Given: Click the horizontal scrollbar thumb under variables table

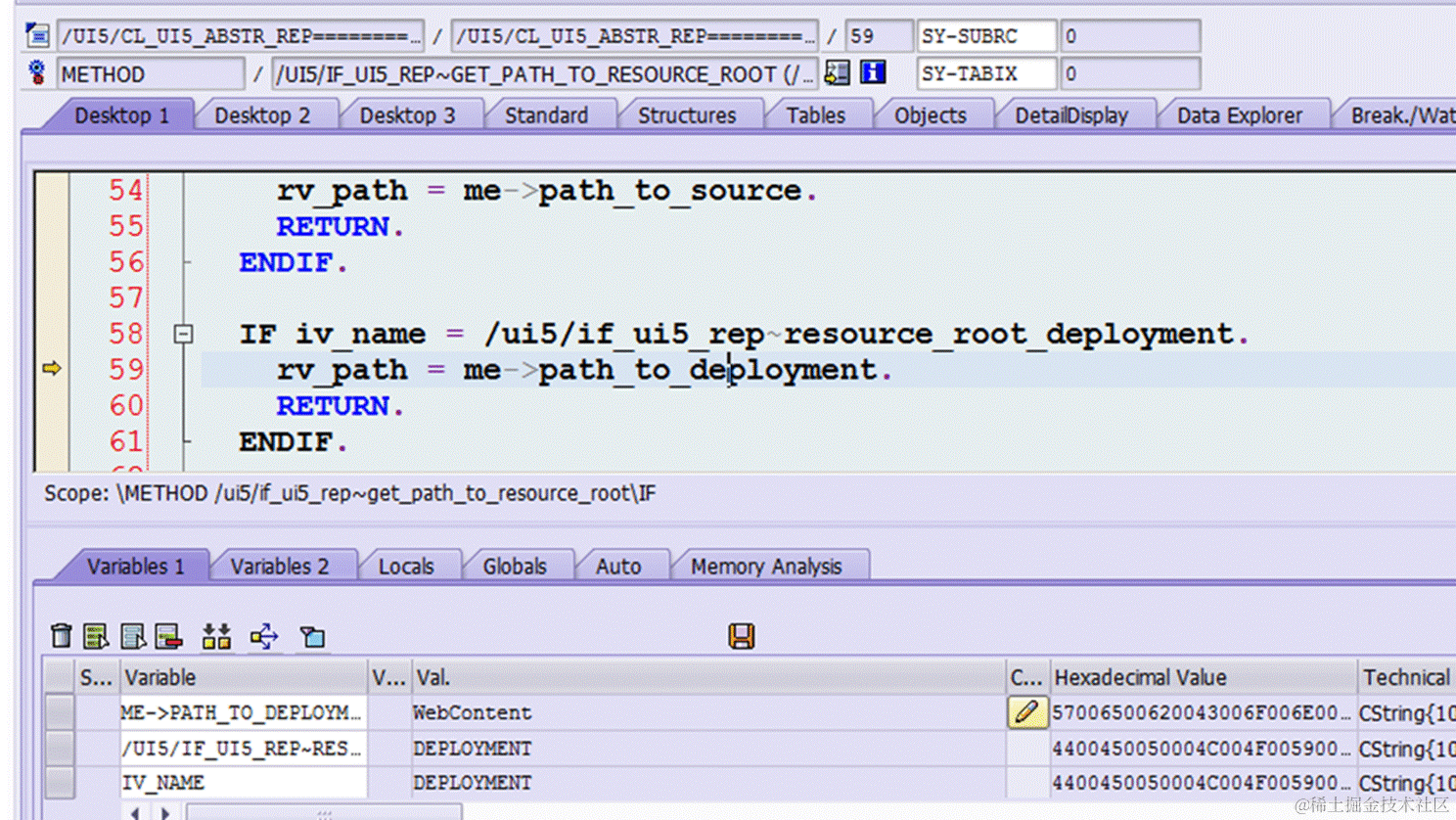Looking at the screenshot, I should point(324,813).
